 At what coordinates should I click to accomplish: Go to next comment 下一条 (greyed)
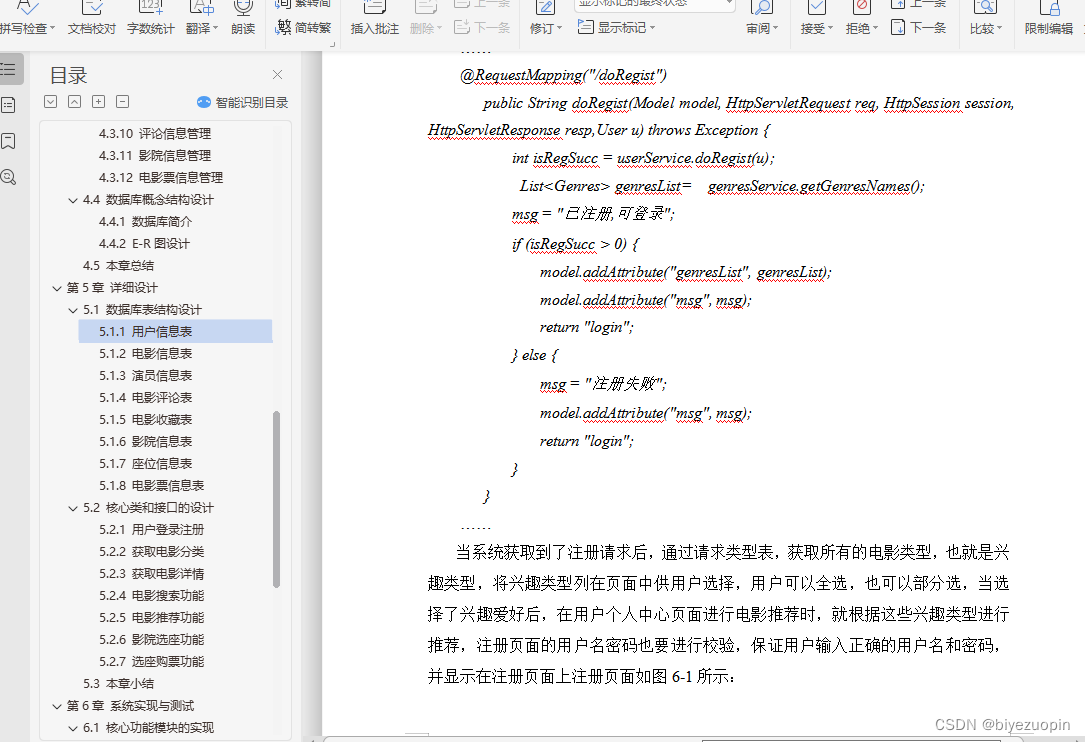[x=482, y=28]
